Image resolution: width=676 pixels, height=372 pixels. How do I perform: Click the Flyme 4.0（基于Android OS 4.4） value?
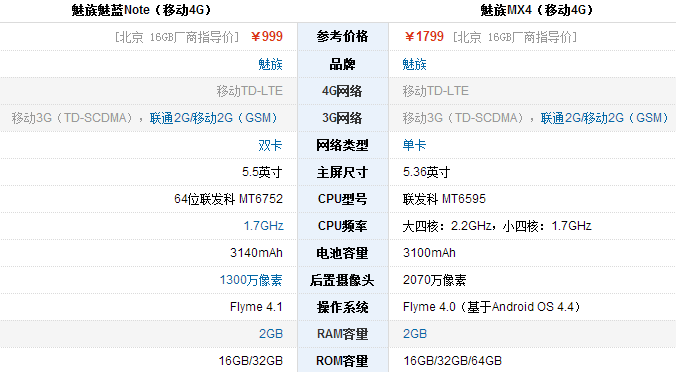[492, 307]
